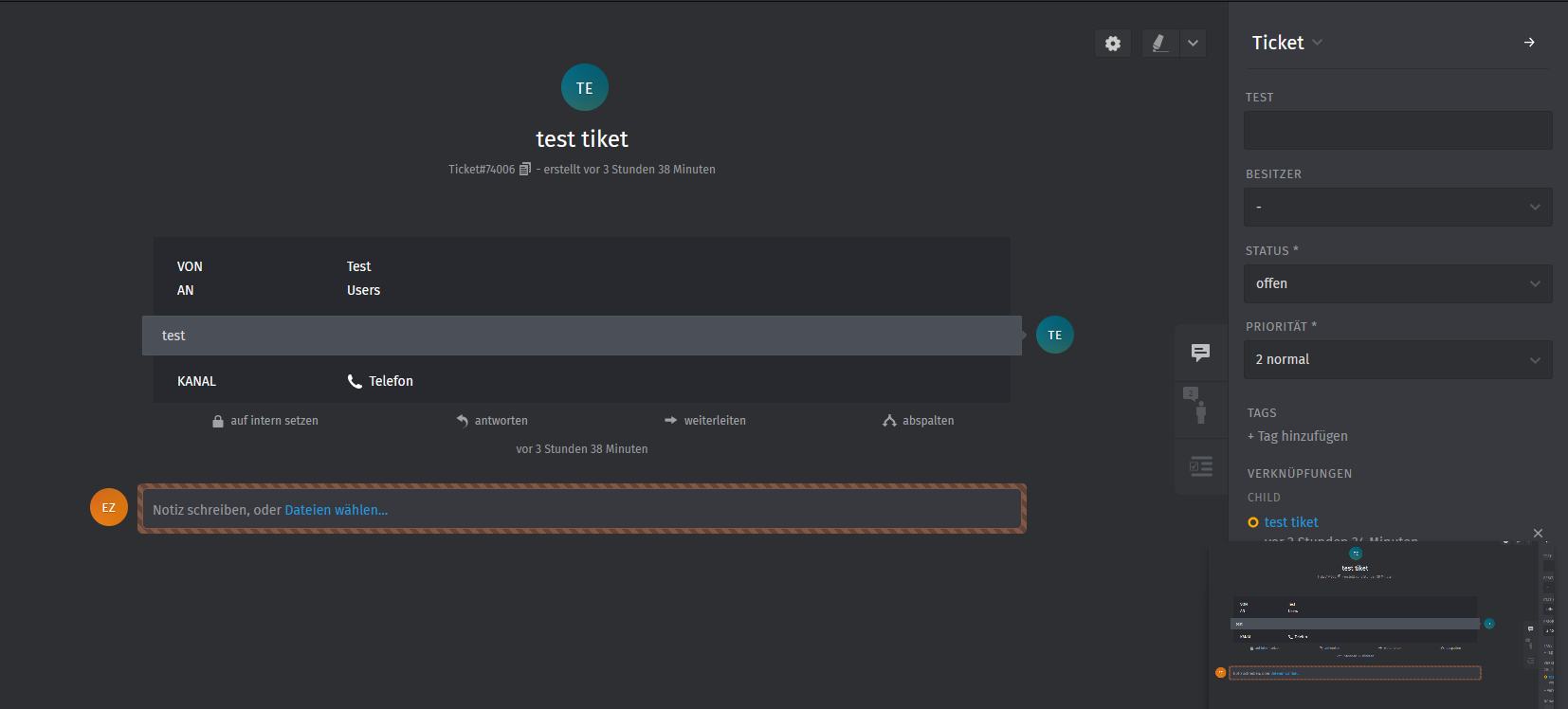Click antworten to reply to article
The width and height of the screenshot is (1568, 709).
(x=492, y=421)
